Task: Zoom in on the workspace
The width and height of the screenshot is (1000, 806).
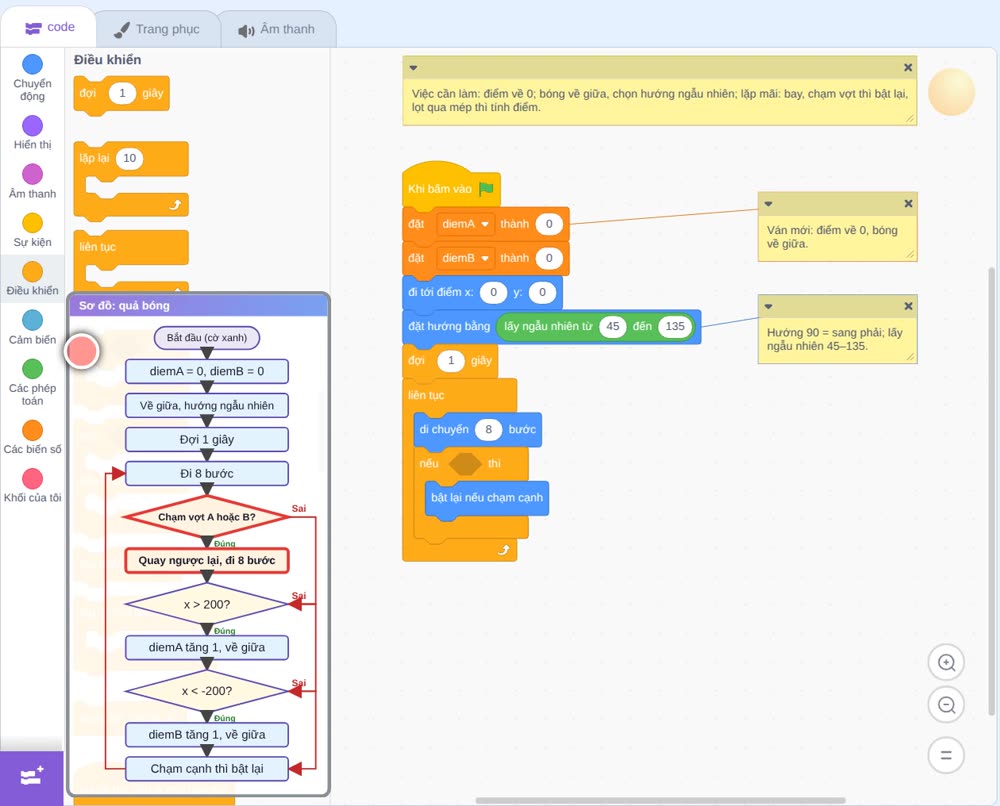Action: click(946, 663)
